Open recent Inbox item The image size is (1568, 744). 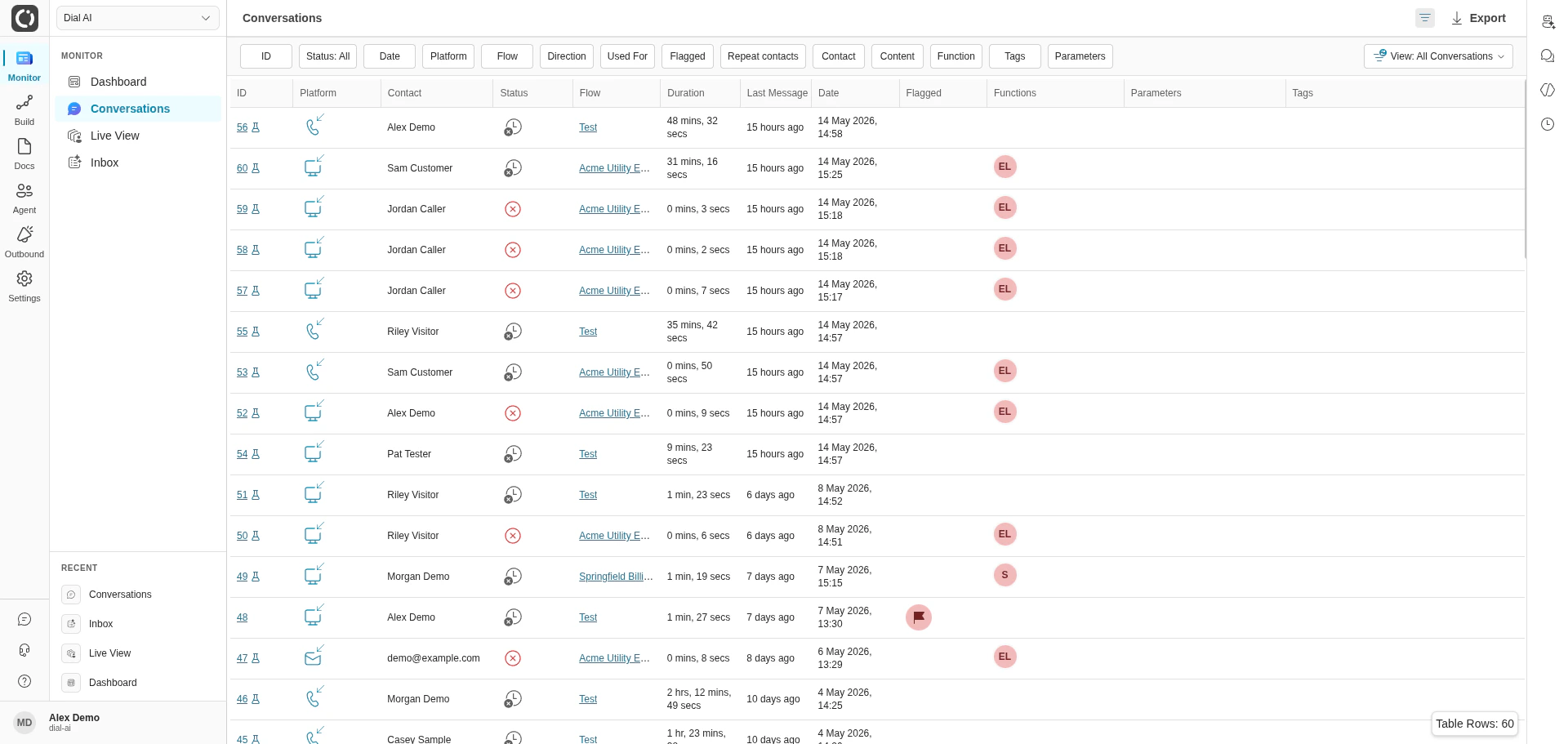[x=138, y=624]
